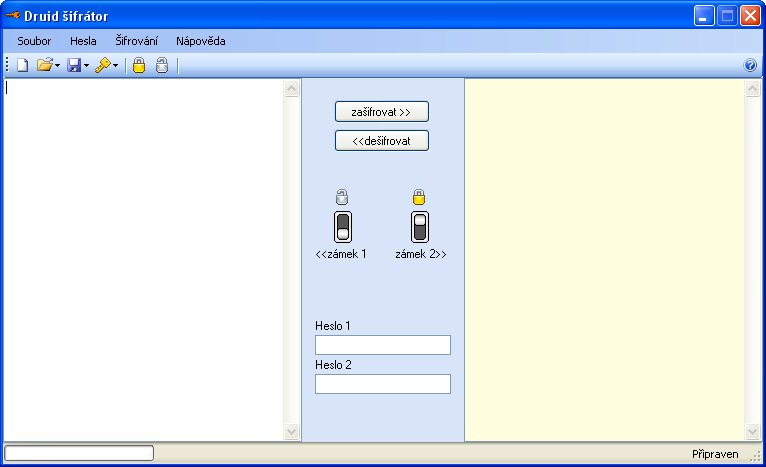Click the closed yellow padlock toolbar icon
The height and width of the screenshot is (467, 766).
tap(139, 65)
